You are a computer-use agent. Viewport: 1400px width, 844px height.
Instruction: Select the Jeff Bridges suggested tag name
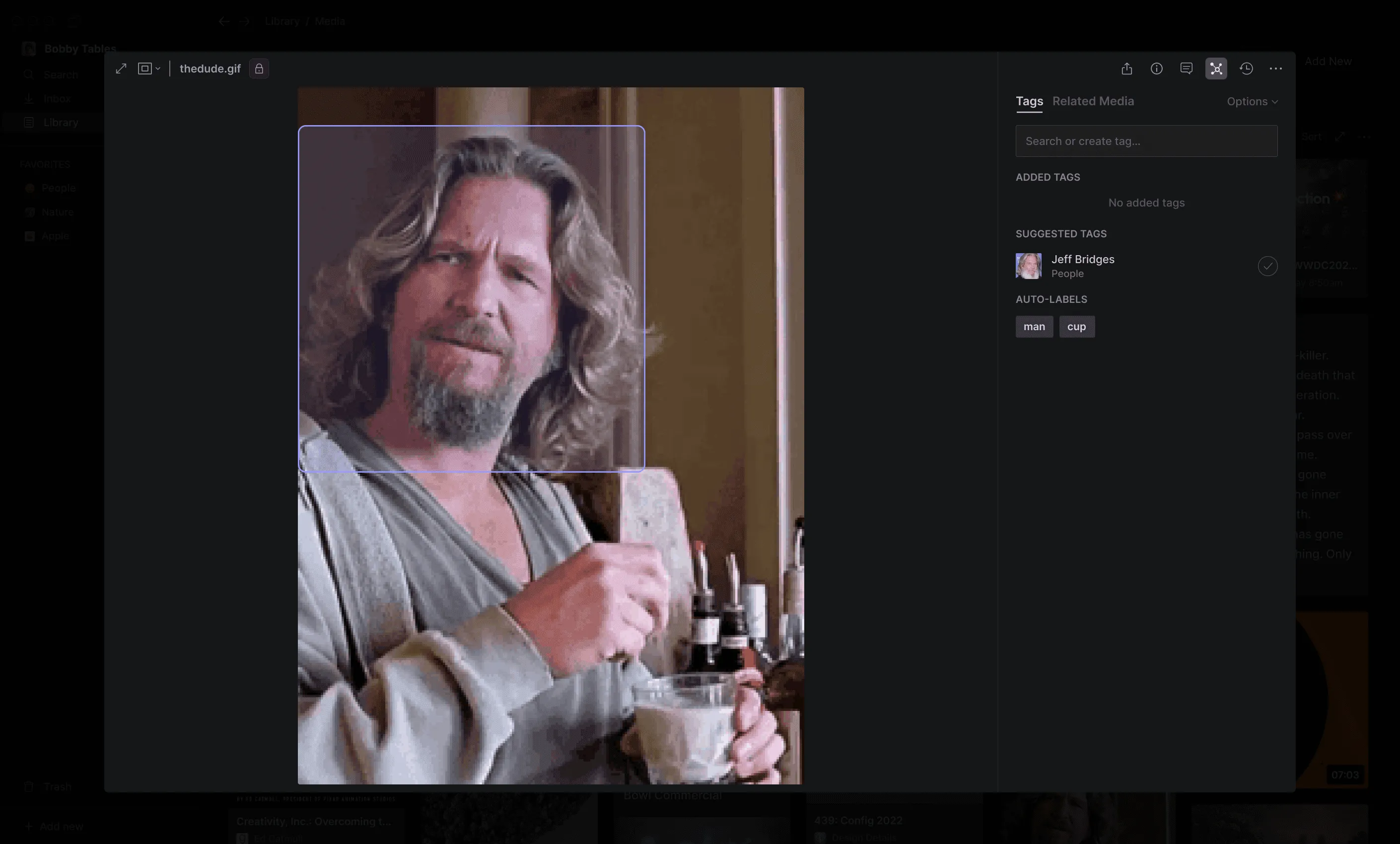(x=1082, y=259)
